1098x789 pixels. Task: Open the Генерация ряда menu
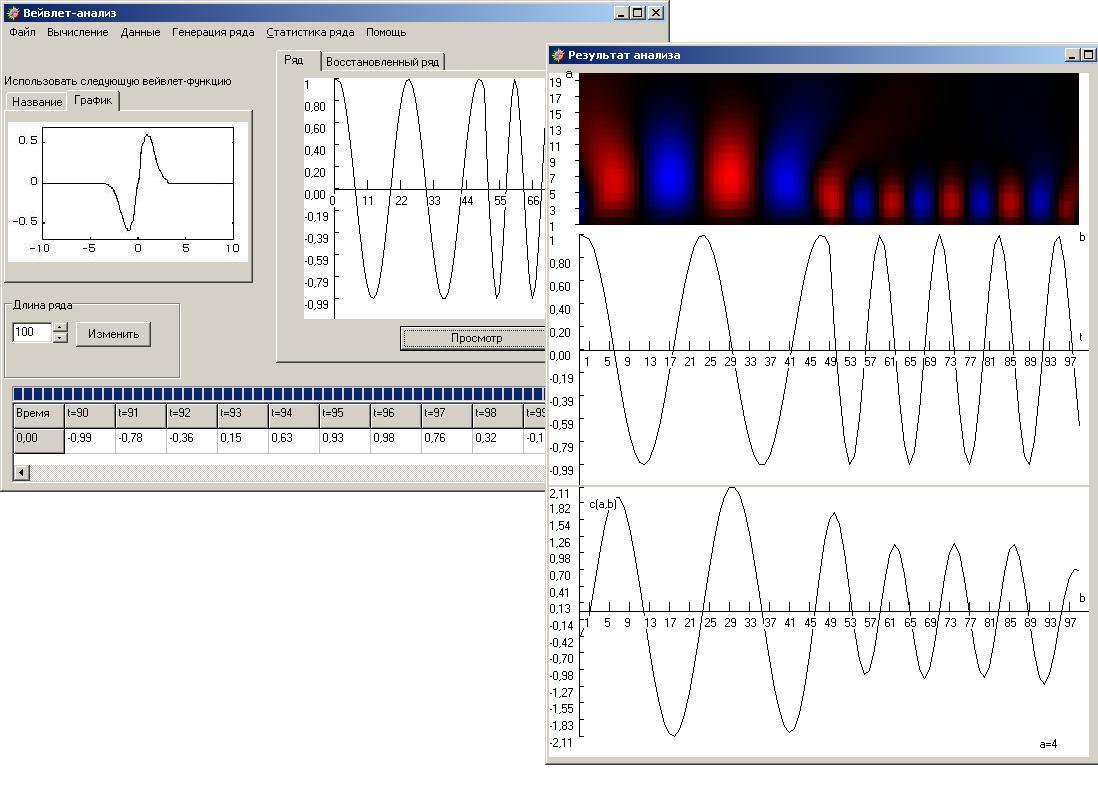[x=213, y=32]
